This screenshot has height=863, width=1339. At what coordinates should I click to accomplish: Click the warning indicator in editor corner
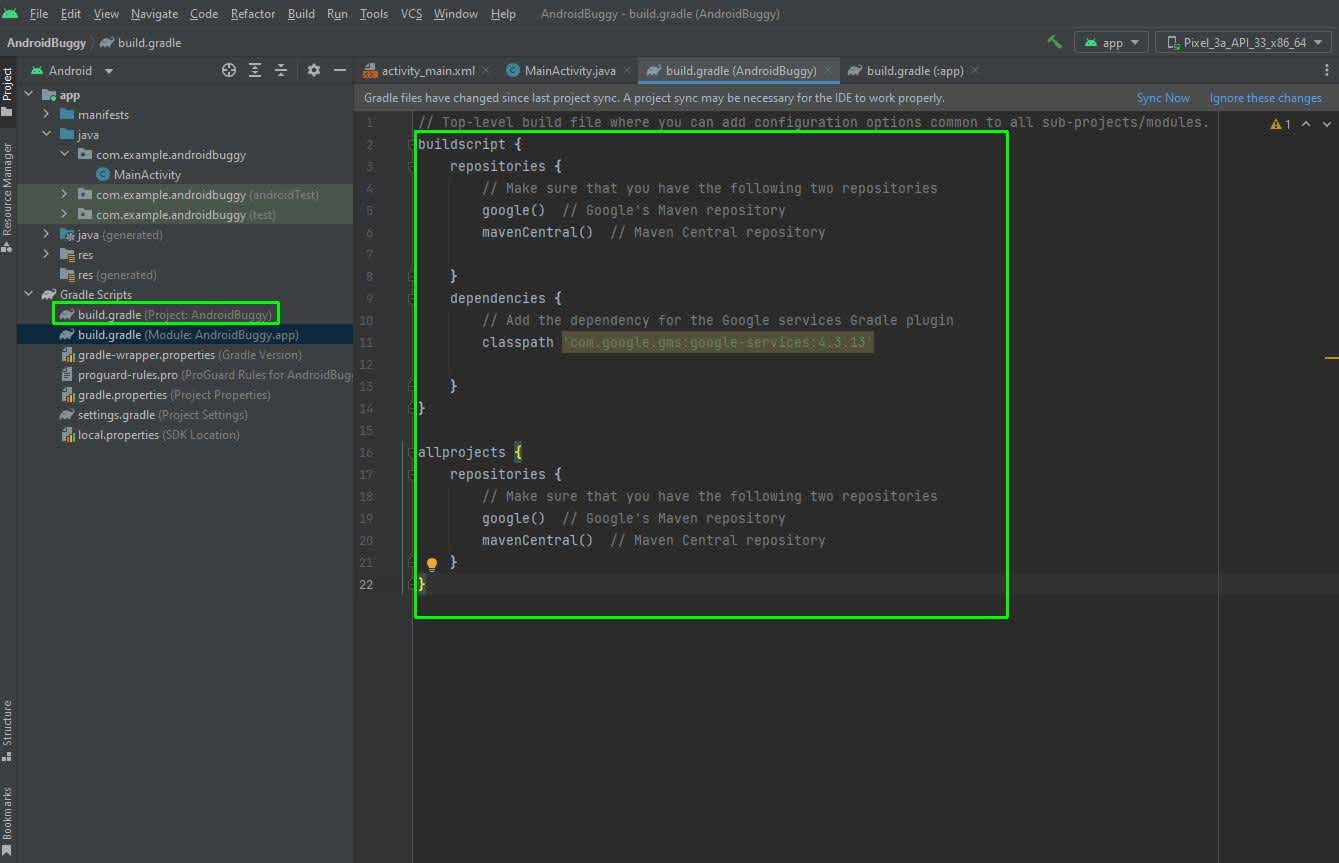1280,124
